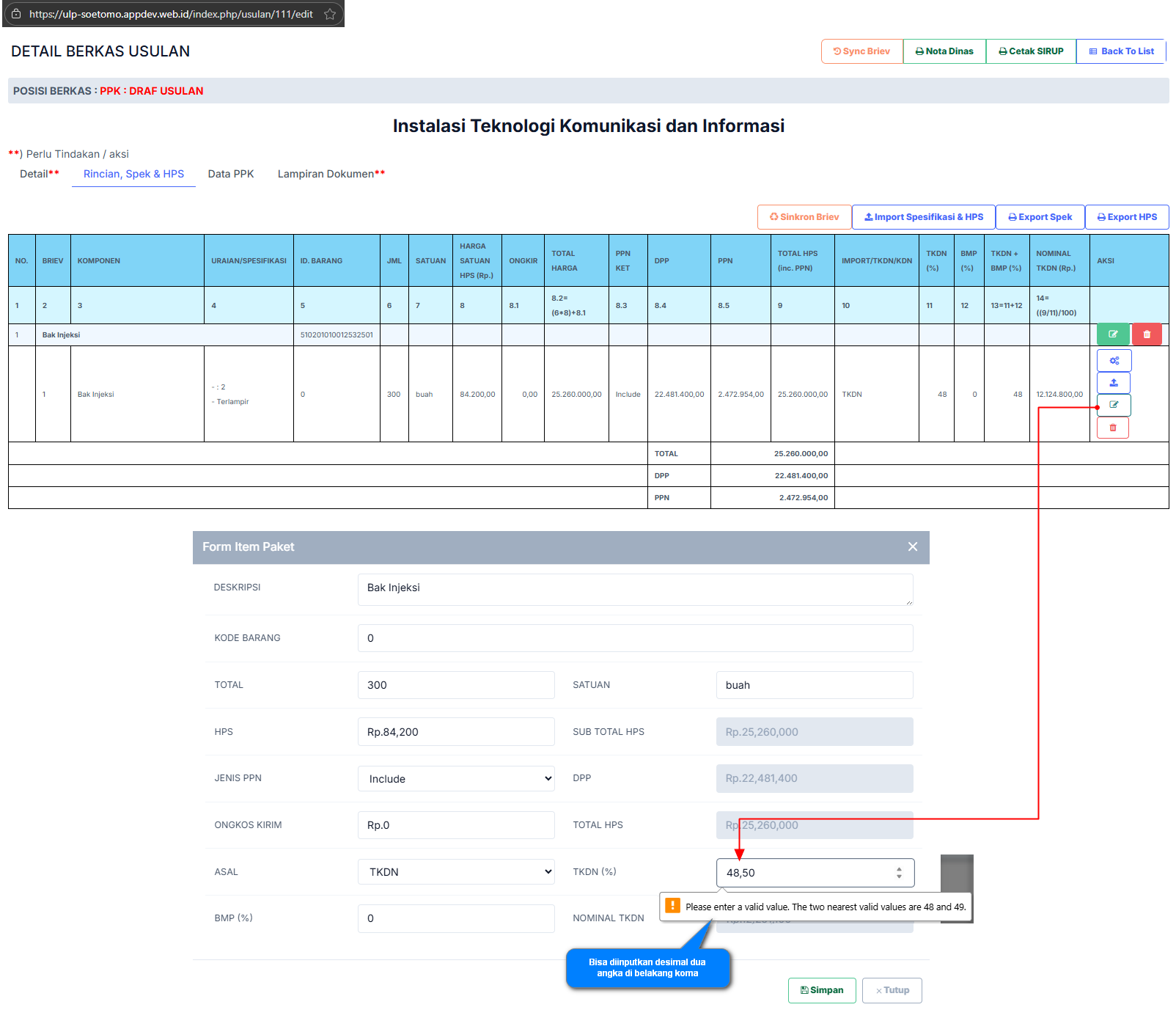Close the Form Item Paket dialog
The image size is (1176, 1010).
tap(912, 546)
